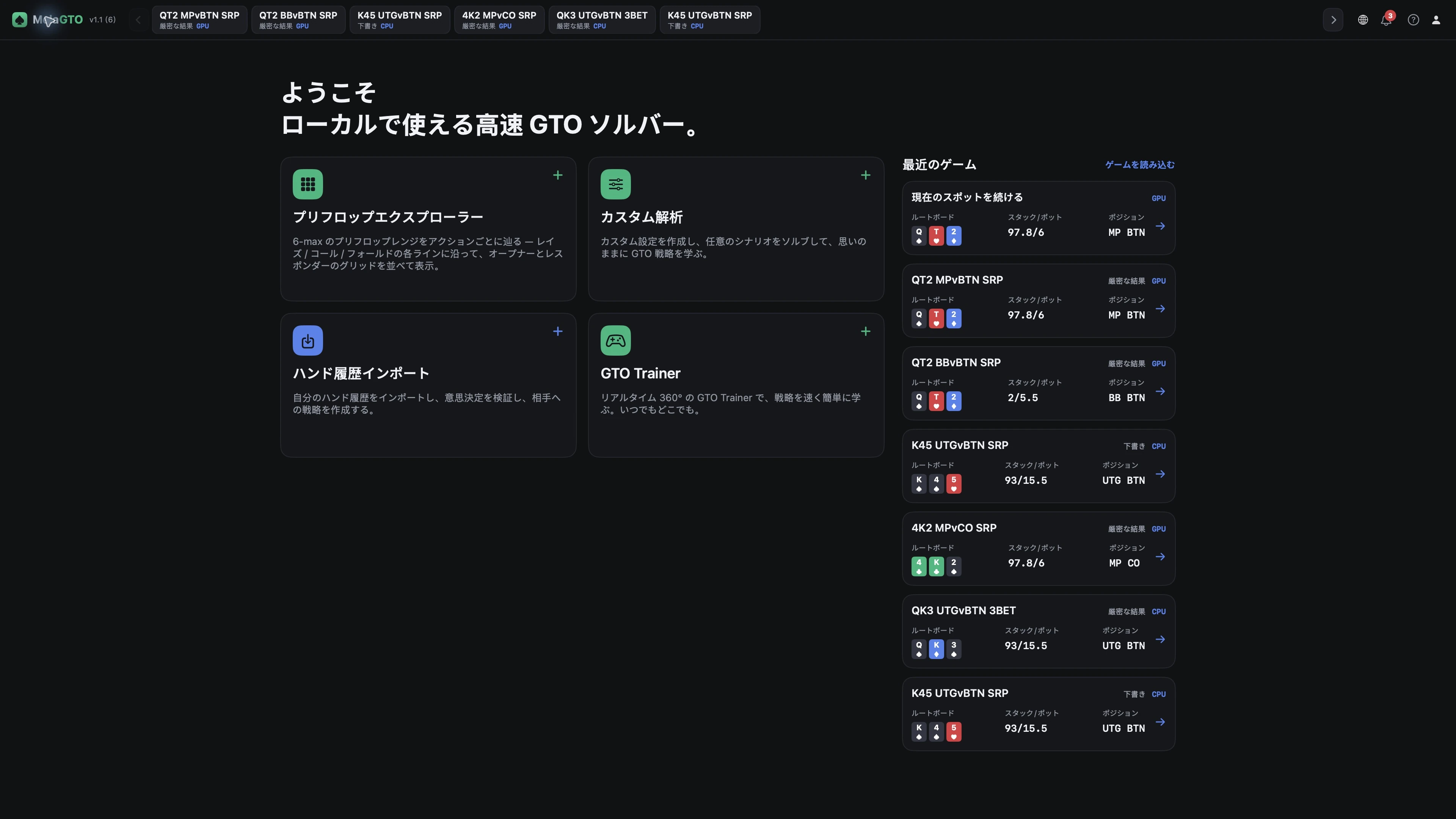Open プリフロップエクスプローラー card title

388,217
